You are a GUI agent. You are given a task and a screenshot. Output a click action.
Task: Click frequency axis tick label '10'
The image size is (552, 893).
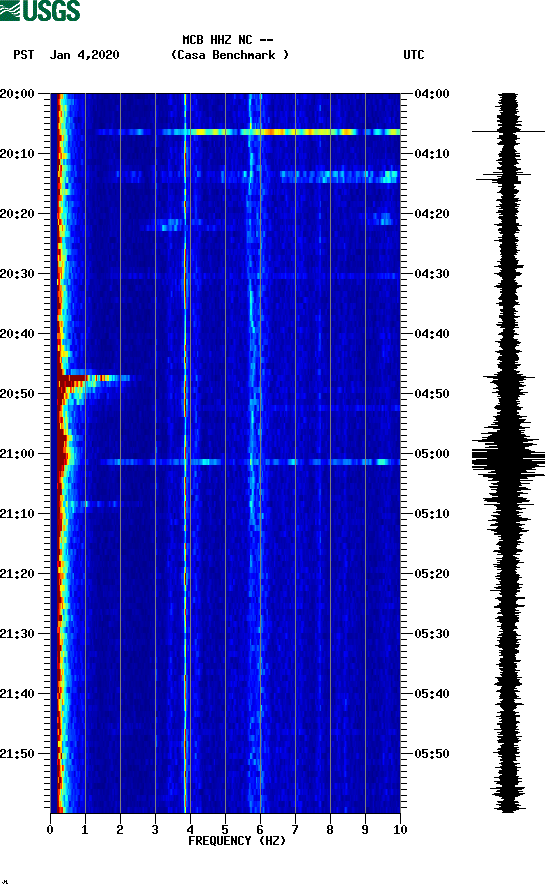pyautogui.click(x=400, y=830)
